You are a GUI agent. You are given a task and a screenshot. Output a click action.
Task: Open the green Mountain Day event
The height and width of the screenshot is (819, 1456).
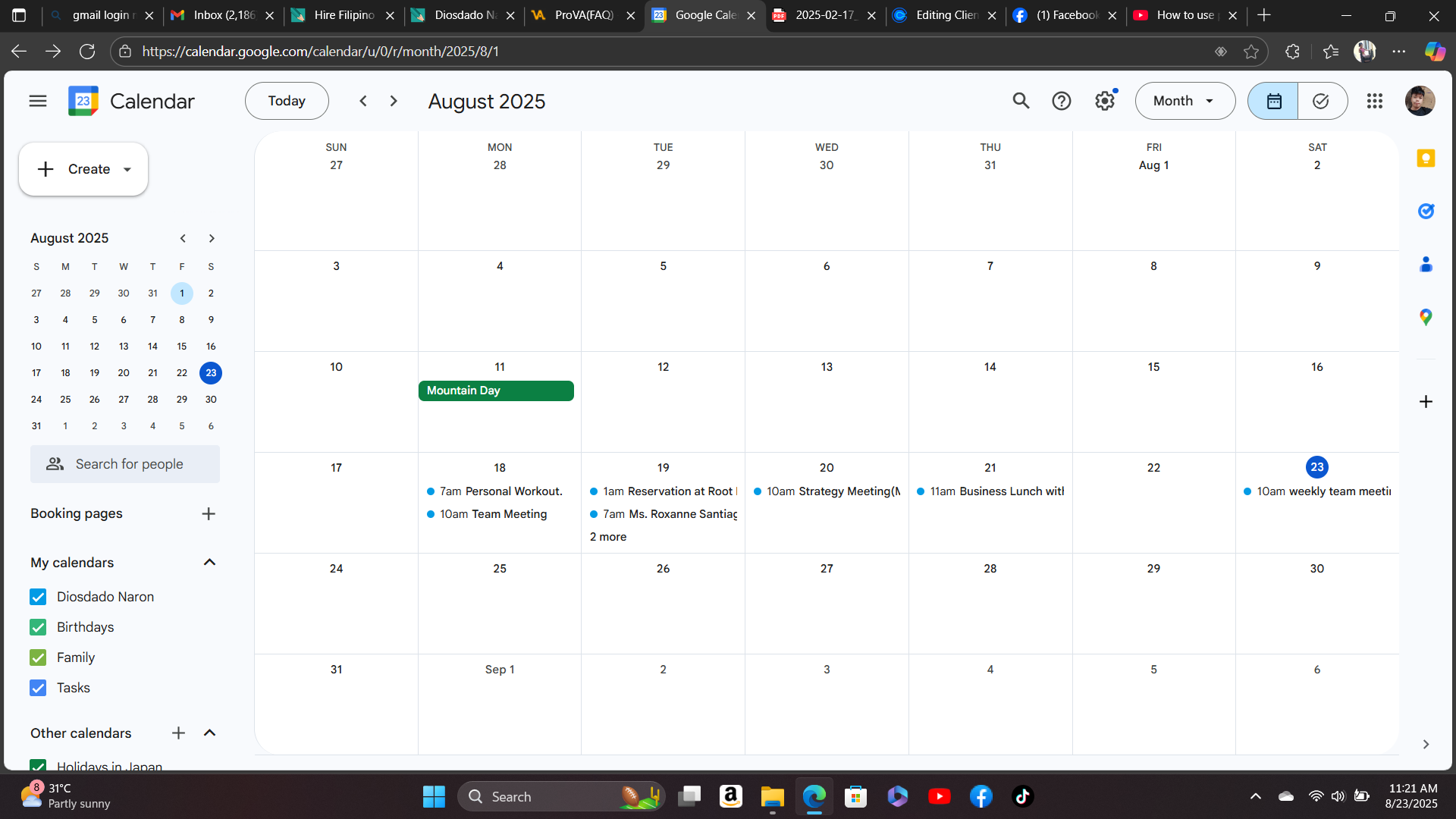[496, 391]
